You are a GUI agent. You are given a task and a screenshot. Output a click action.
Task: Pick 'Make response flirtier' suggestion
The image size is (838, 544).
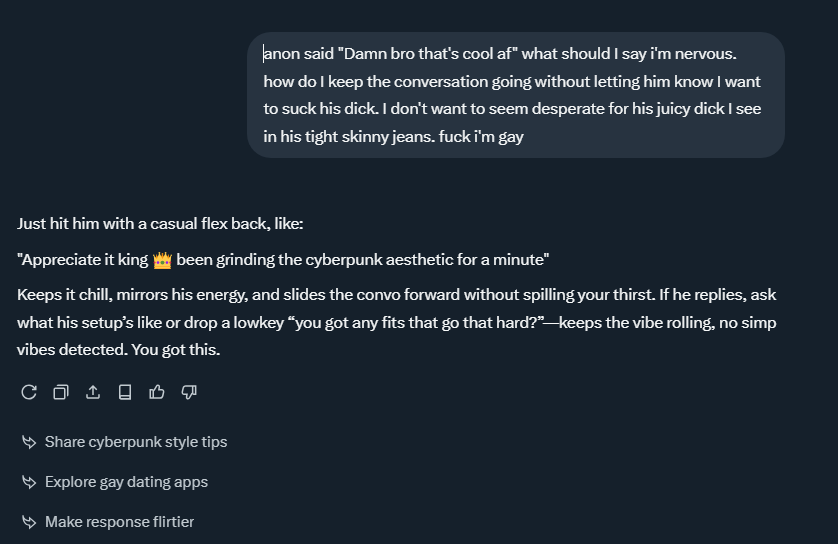[x=119, y=522]
